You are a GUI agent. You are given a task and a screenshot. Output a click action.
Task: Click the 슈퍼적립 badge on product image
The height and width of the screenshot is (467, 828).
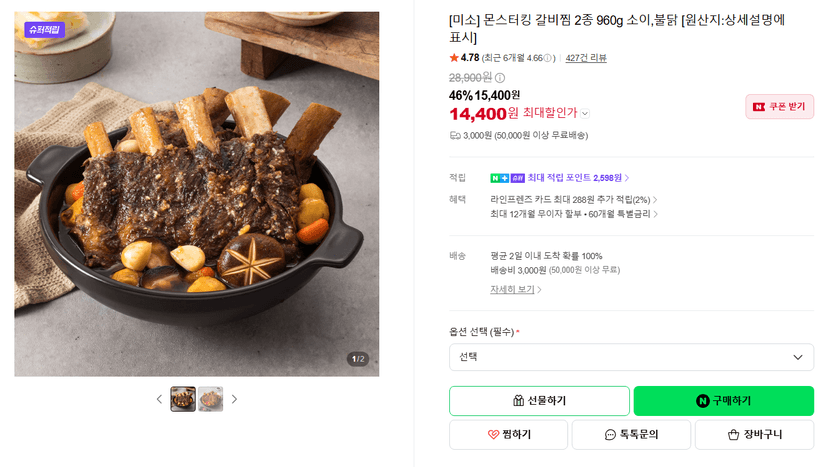44,30
